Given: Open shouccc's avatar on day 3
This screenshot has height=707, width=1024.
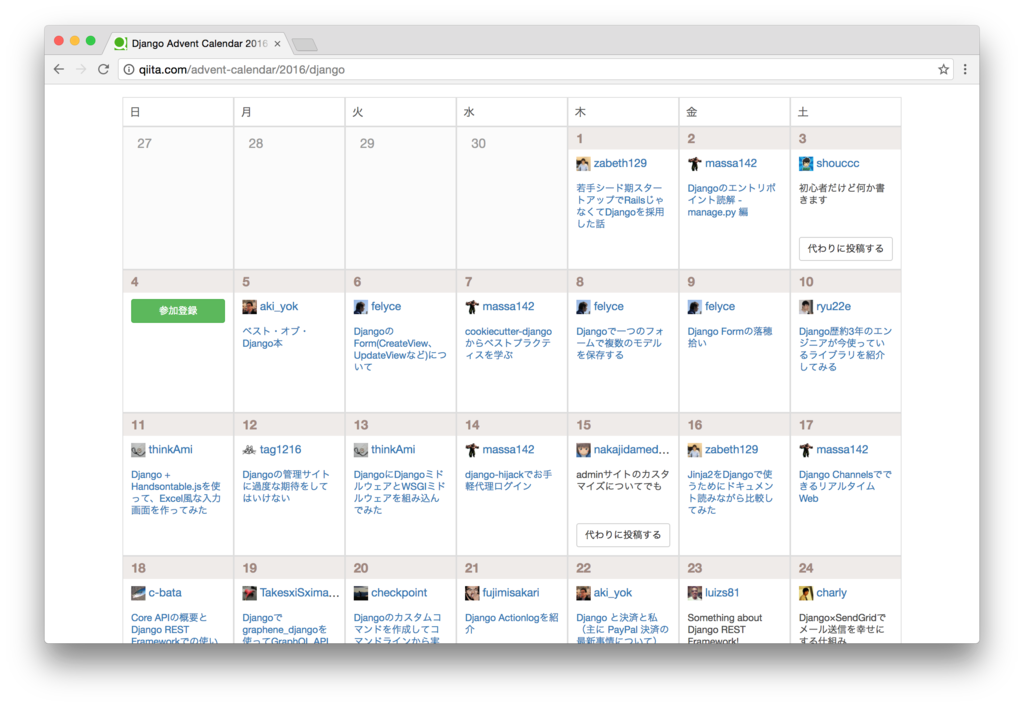Looking at the screenshot, I should click(806, 163).
